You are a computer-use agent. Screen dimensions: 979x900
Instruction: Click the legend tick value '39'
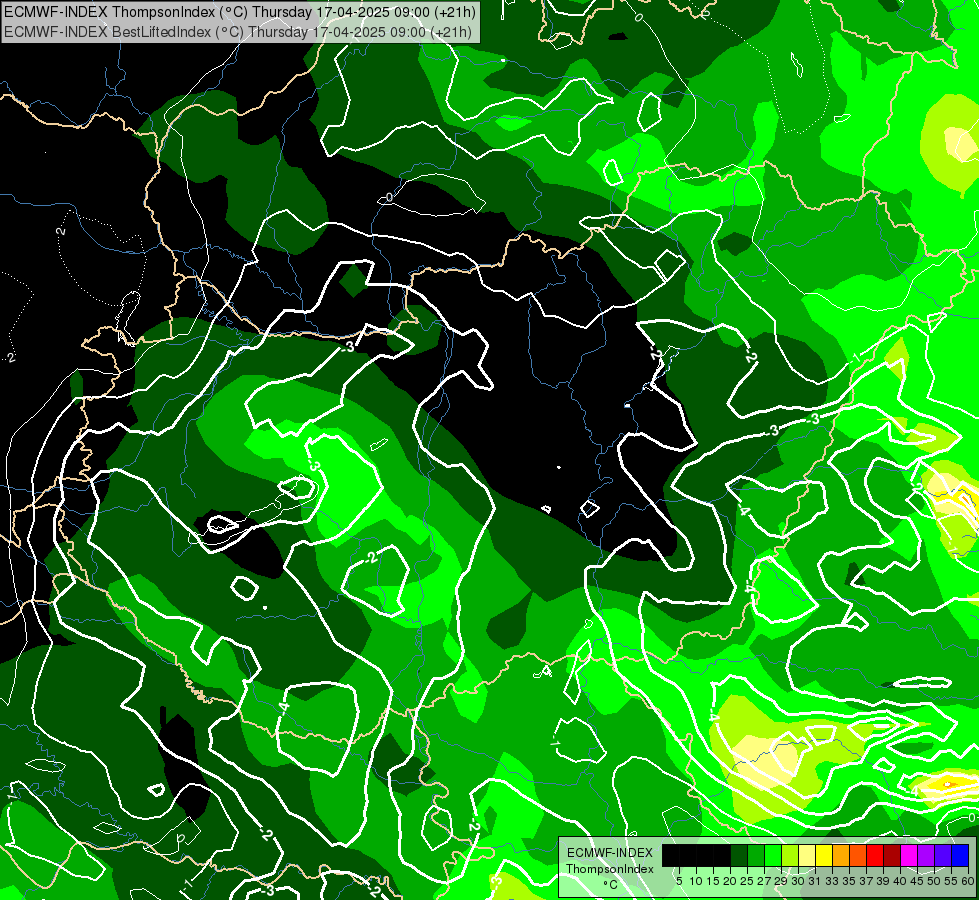(883, 881)
